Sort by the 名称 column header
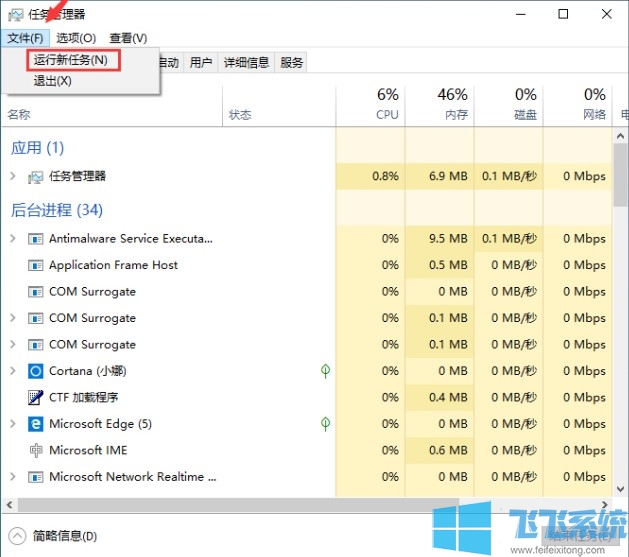 tap(19, 115)
